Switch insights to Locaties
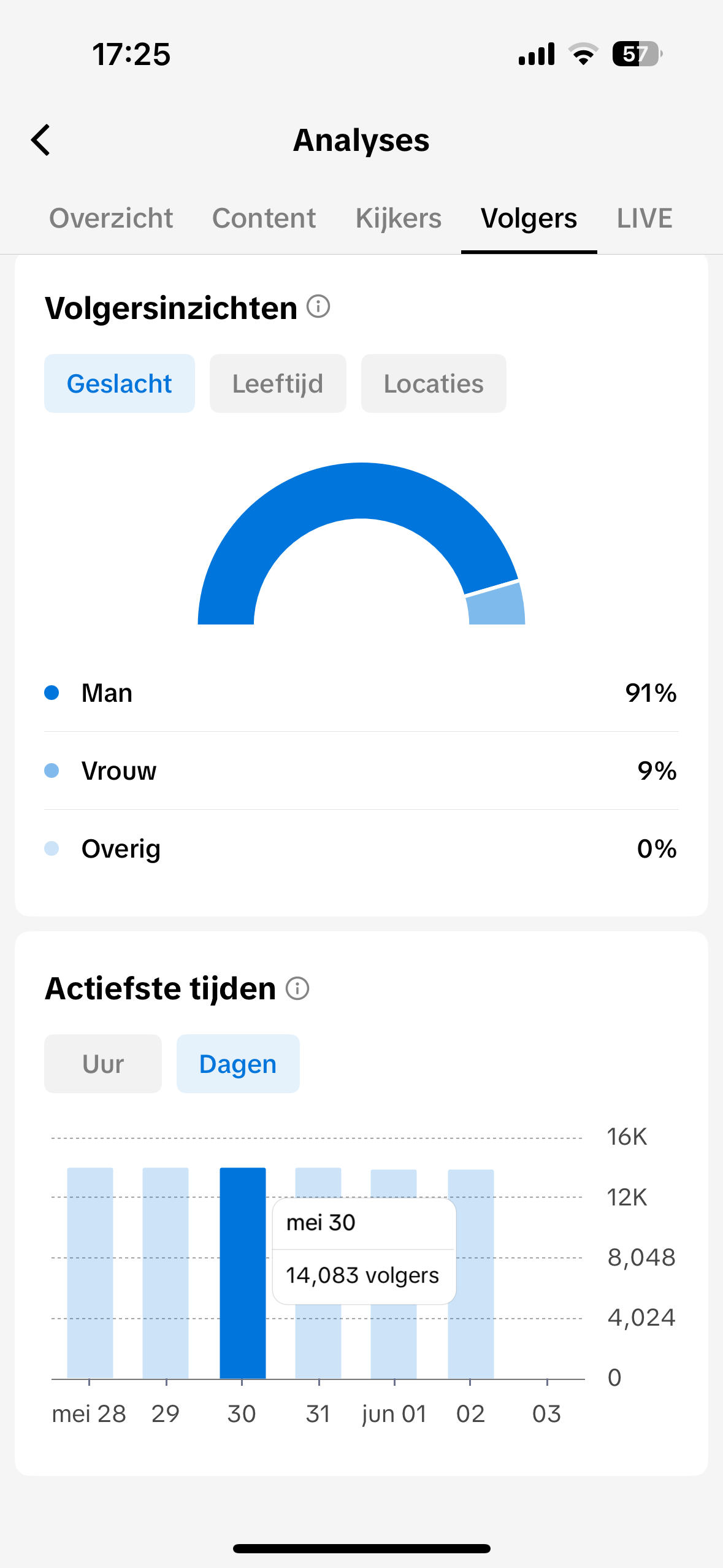This screenshot has height=1568, width=723. click(434, 383)
